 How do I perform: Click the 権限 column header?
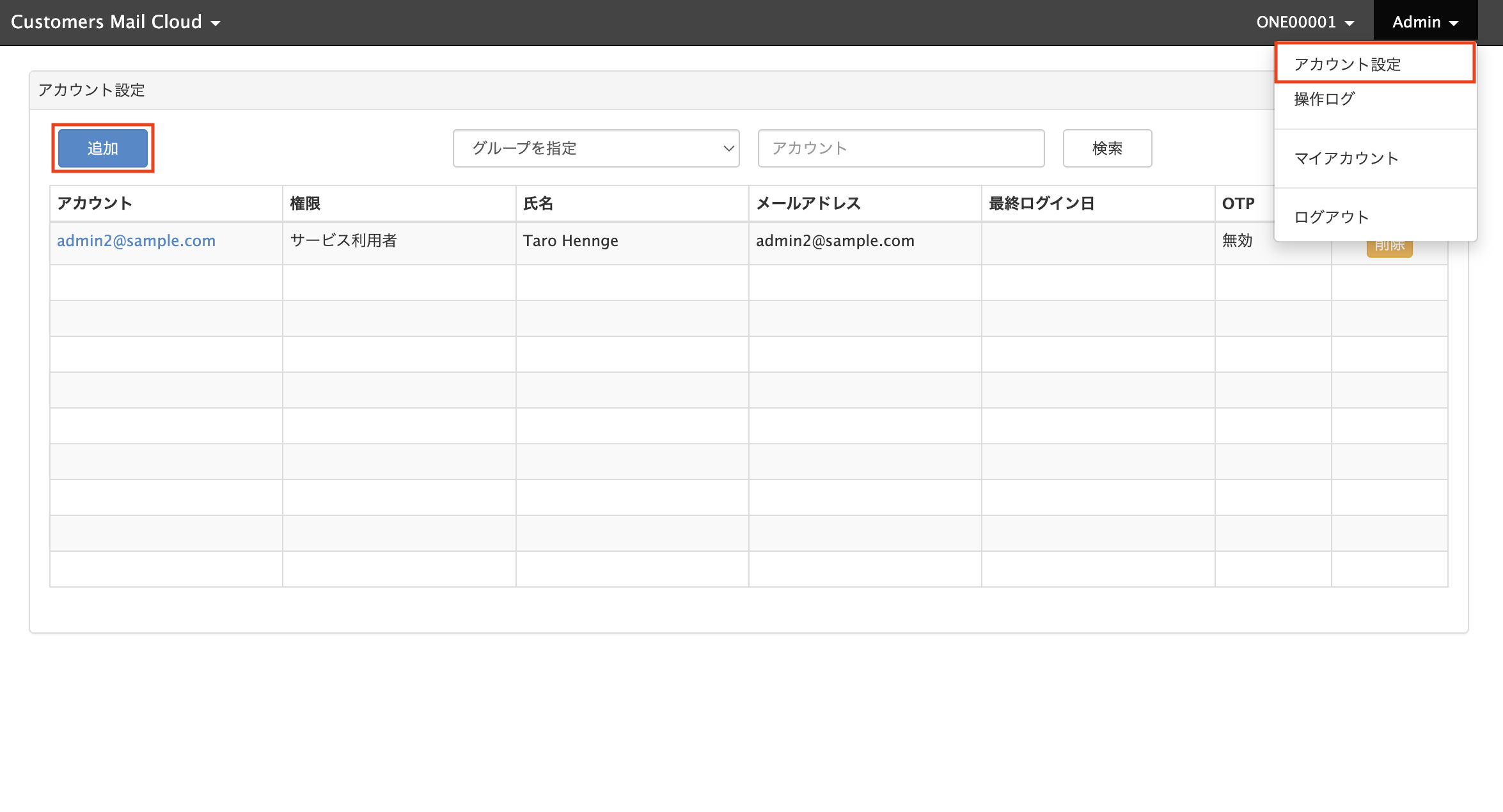click(x=399, y=203)
